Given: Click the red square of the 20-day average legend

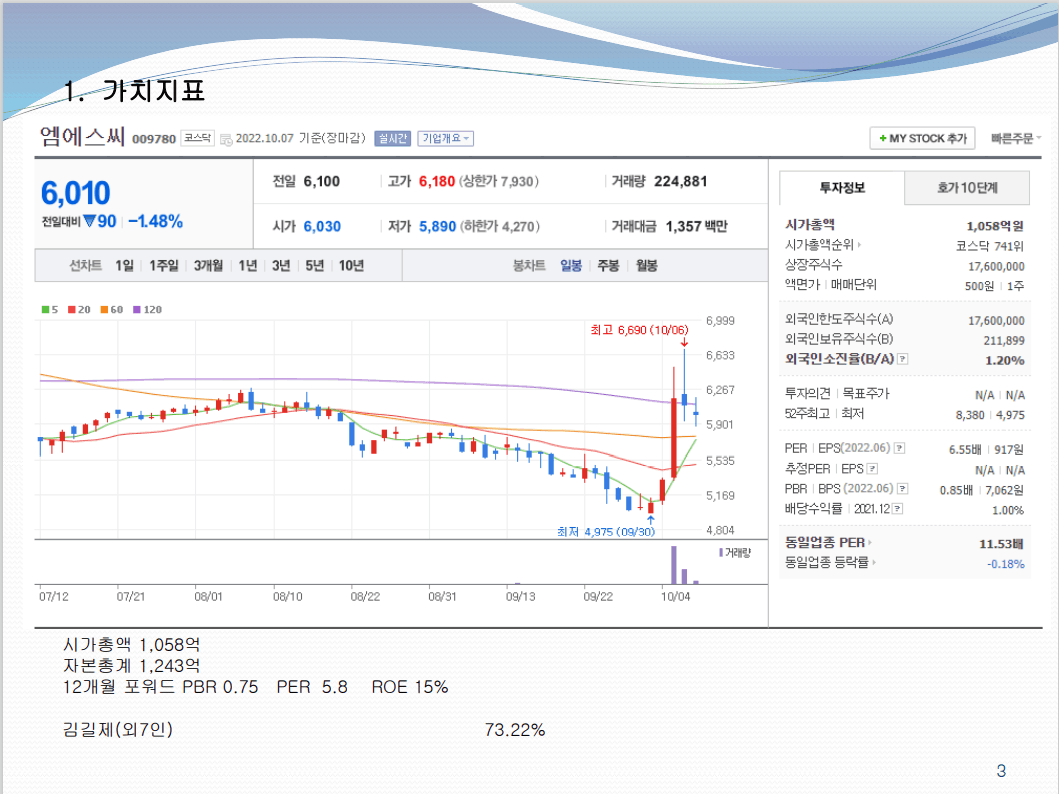Looking at the screenshot, I should (72, 310).
